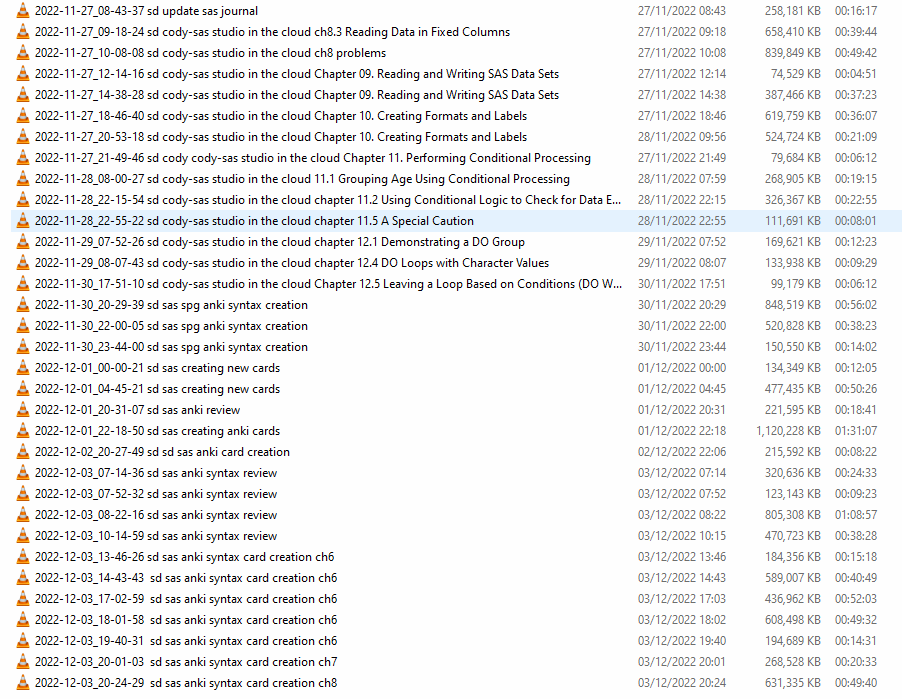The image size is (902, 699).
Task: Click VLC icon of 2022-11-30_20-29-39 anki syntax creation
Action: 23,305
